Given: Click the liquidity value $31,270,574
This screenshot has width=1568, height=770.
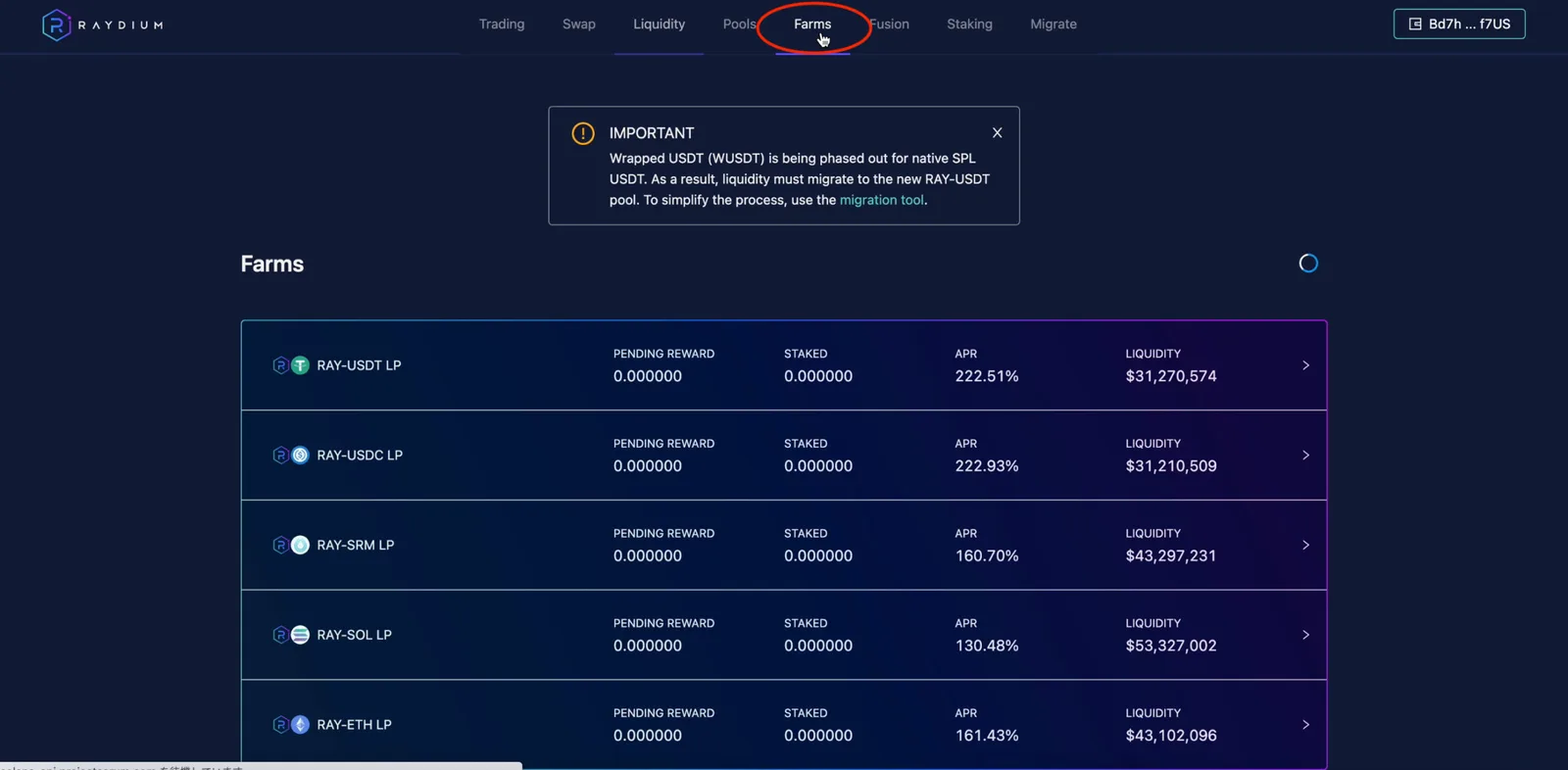Looking at the screenshot, I should [x=1171, y=376].
